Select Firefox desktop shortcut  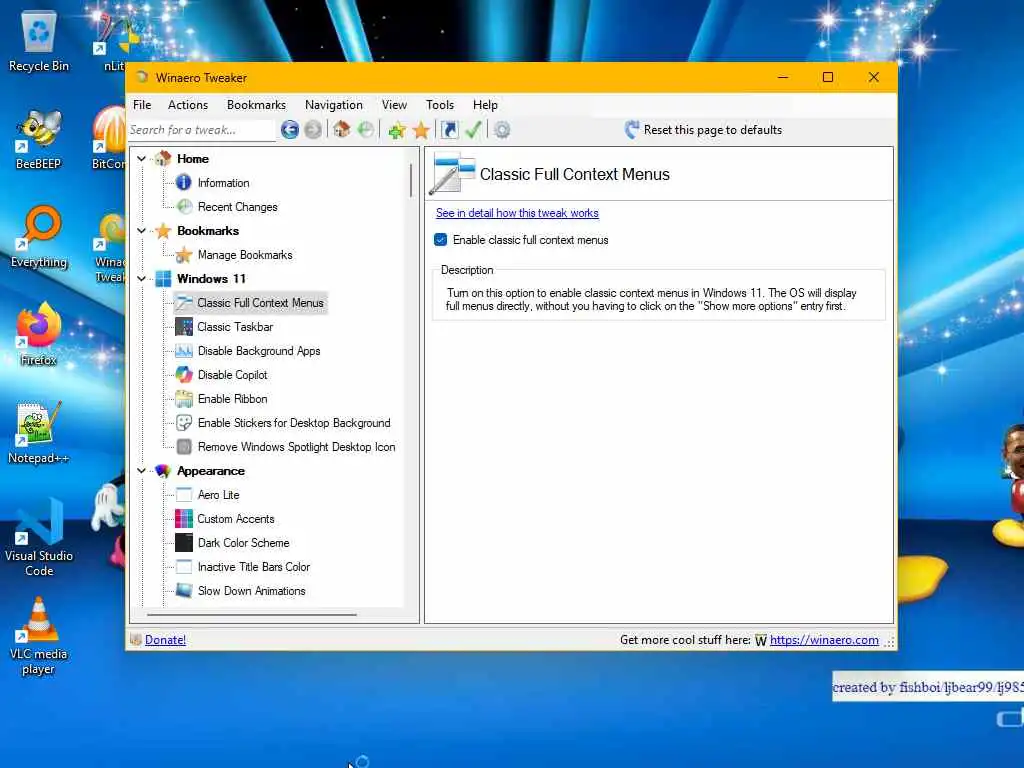pos(39,335)
